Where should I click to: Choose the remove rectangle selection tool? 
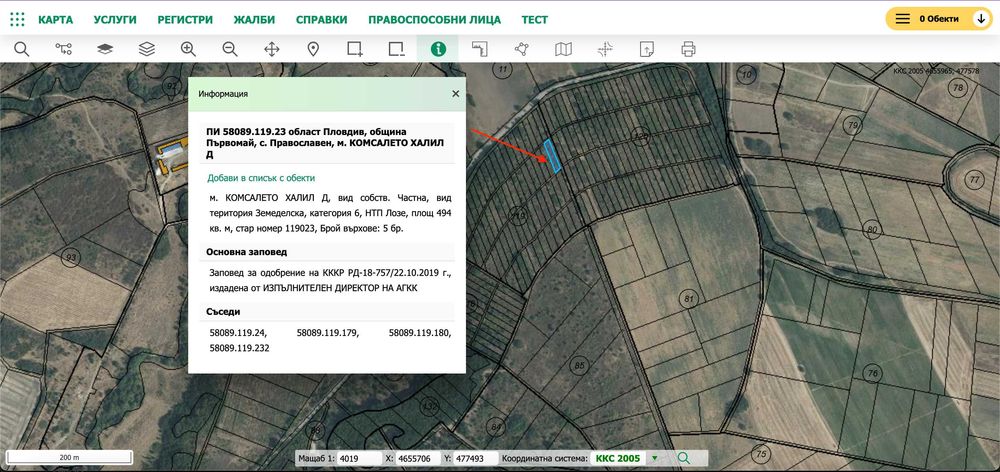tap(396, 49)
